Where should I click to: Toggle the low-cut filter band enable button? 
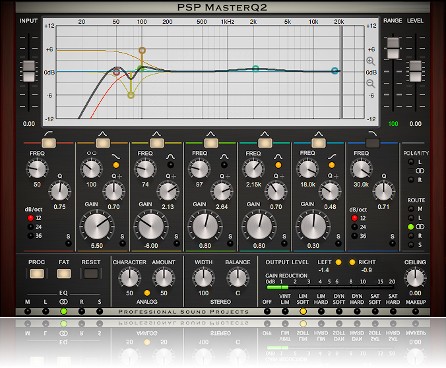(49, 143)
